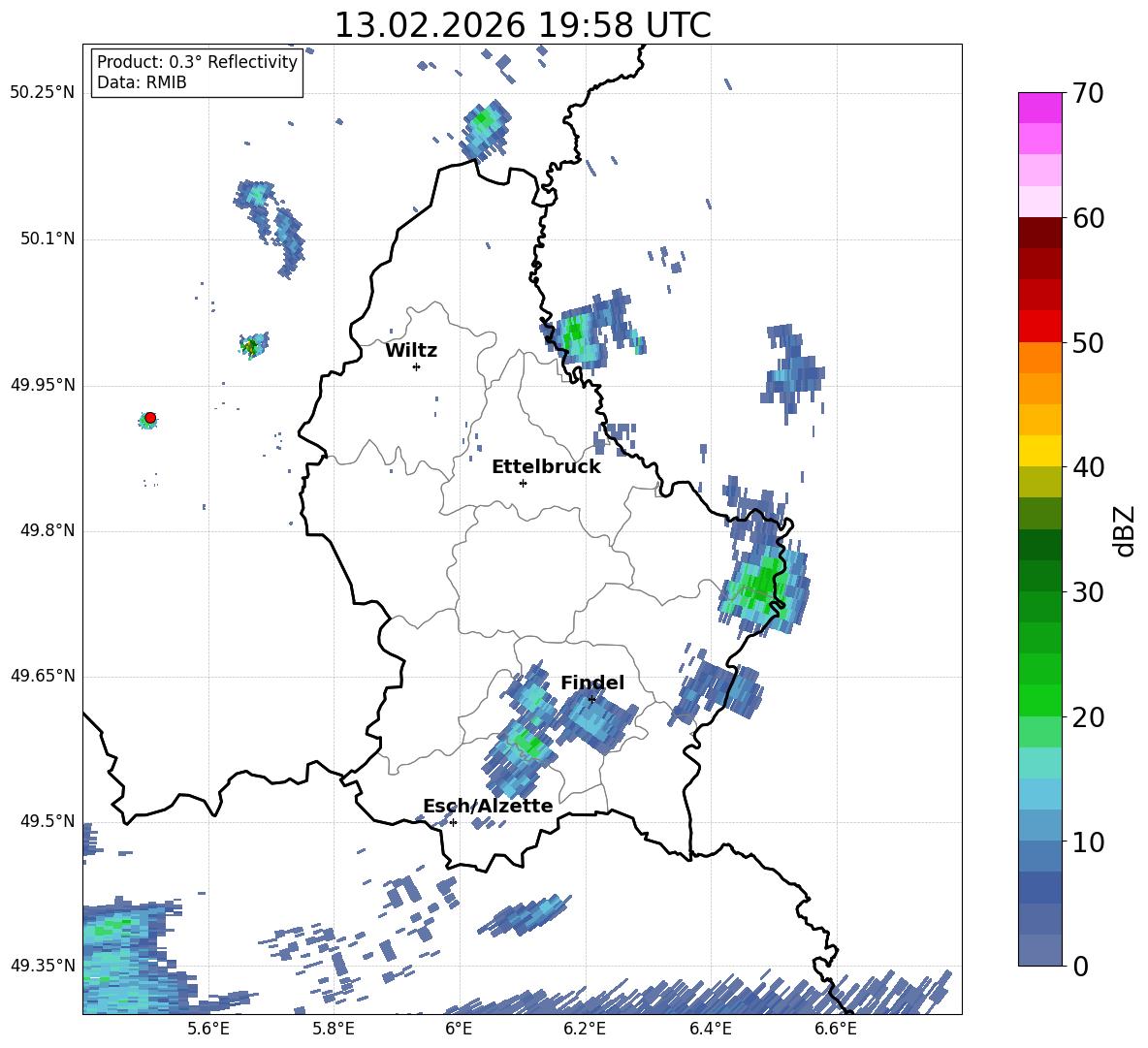1148x1048 pixels.
Task: Click the 49.95°N latitude label
Action: 42,385
